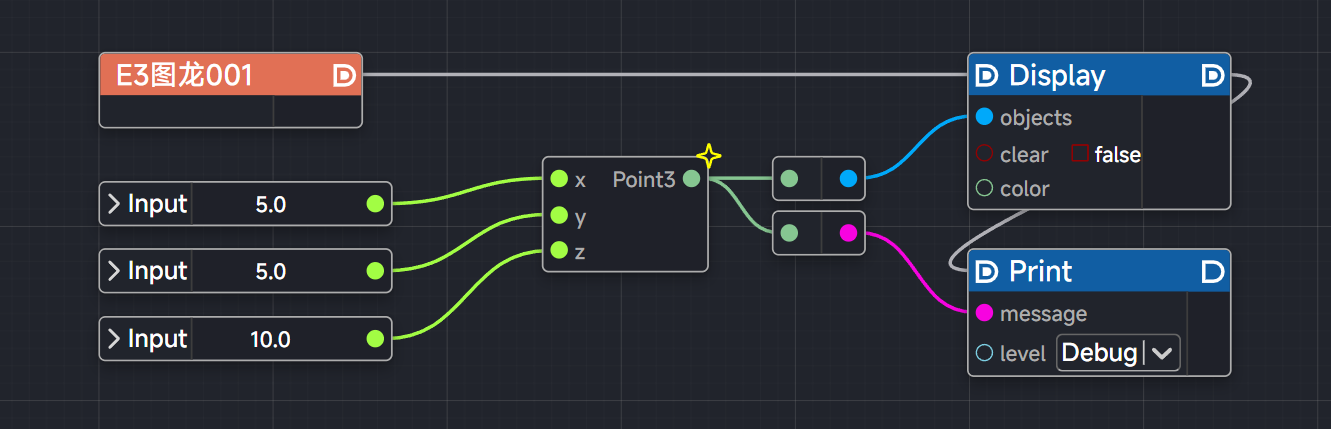1331x429 pixels.
Task: Click the Point3 output port
Action: tap(691, 179)
